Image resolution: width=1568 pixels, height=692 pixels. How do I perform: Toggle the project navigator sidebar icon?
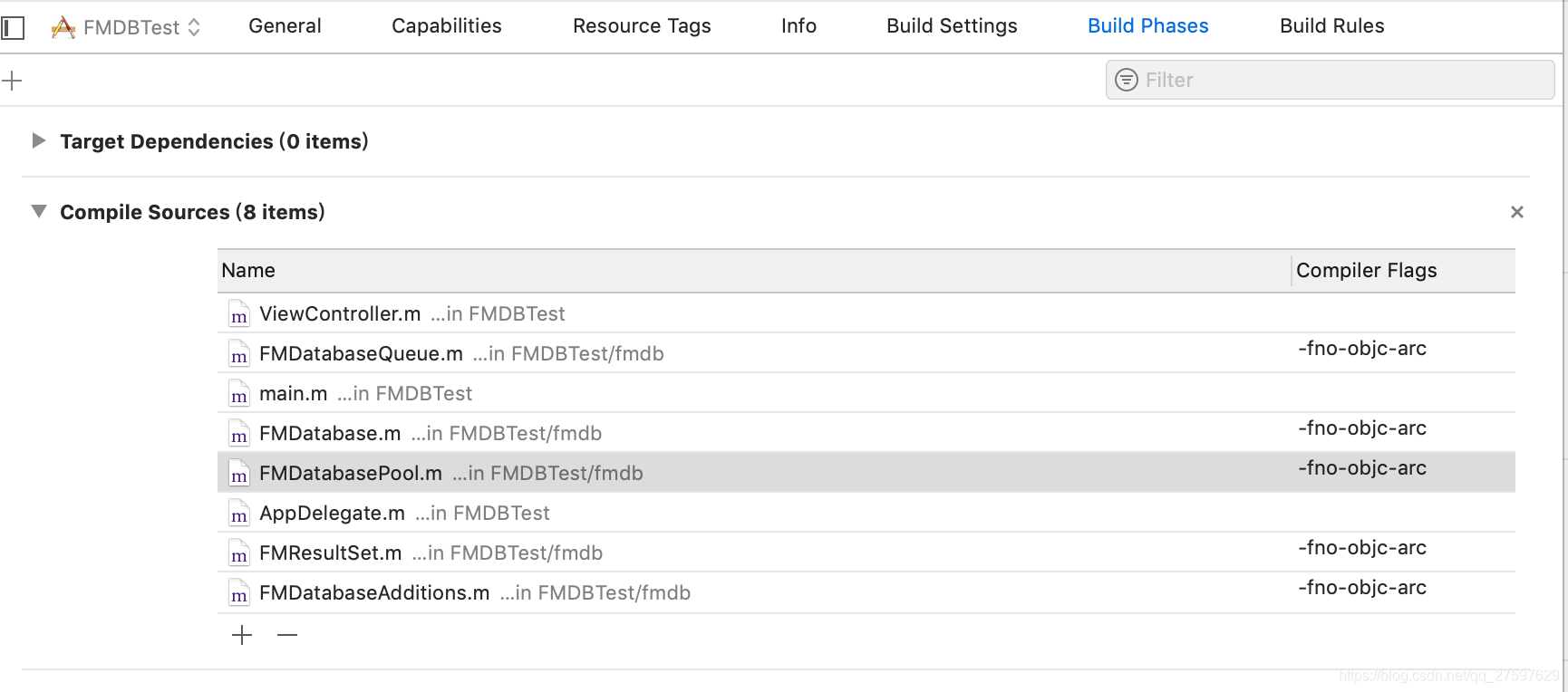(x=13, y=28)
